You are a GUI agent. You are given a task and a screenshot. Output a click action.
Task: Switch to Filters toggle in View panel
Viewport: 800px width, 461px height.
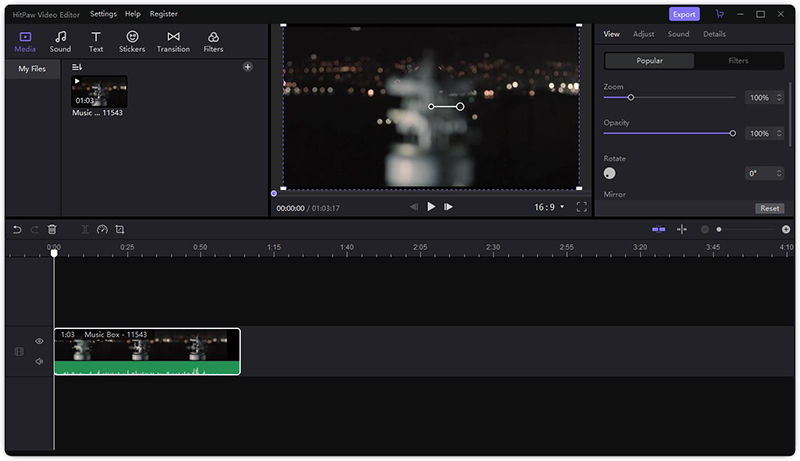(738, 61)
